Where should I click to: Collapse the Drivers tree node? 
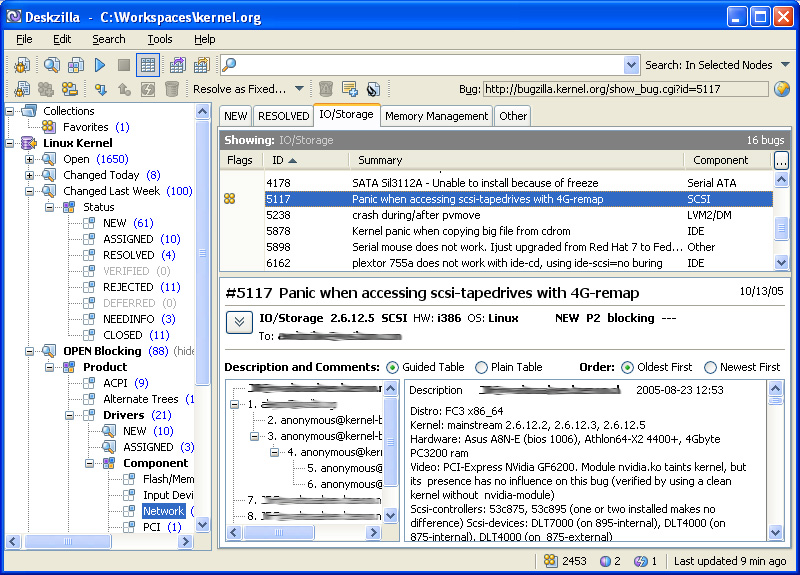pos(69,415)
